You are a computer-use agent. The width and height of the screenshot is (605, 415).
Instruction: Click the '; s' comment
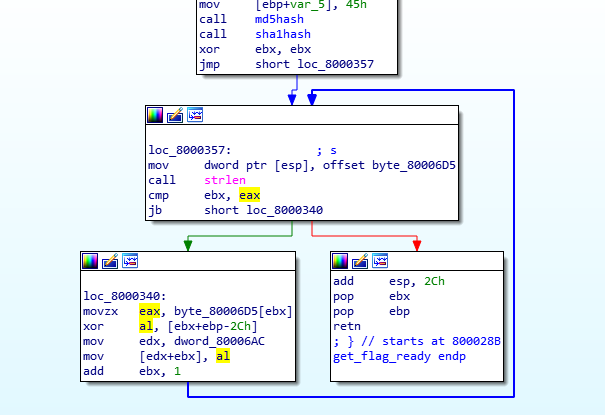point(326,150)
